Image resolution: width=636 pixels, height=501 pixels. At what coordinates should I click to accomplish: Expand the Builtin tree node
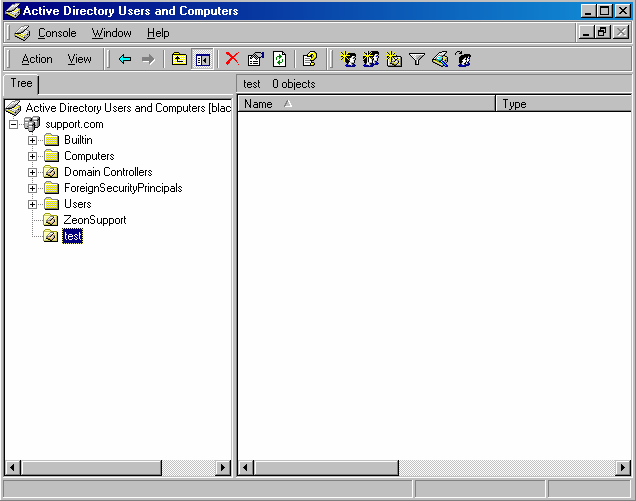tap(33, 140)
